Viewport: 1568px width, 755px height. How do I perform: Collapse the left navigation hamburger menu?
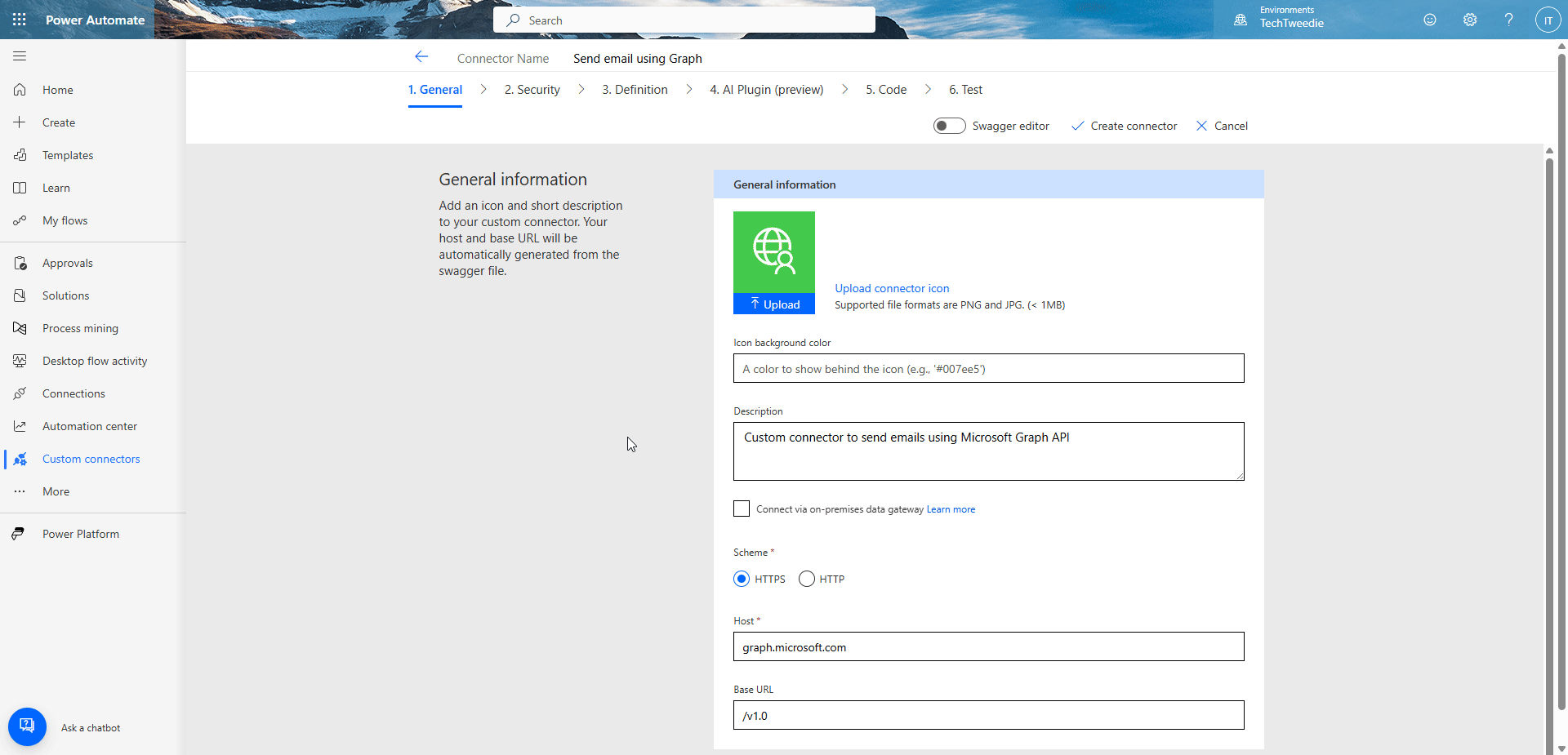20,56
